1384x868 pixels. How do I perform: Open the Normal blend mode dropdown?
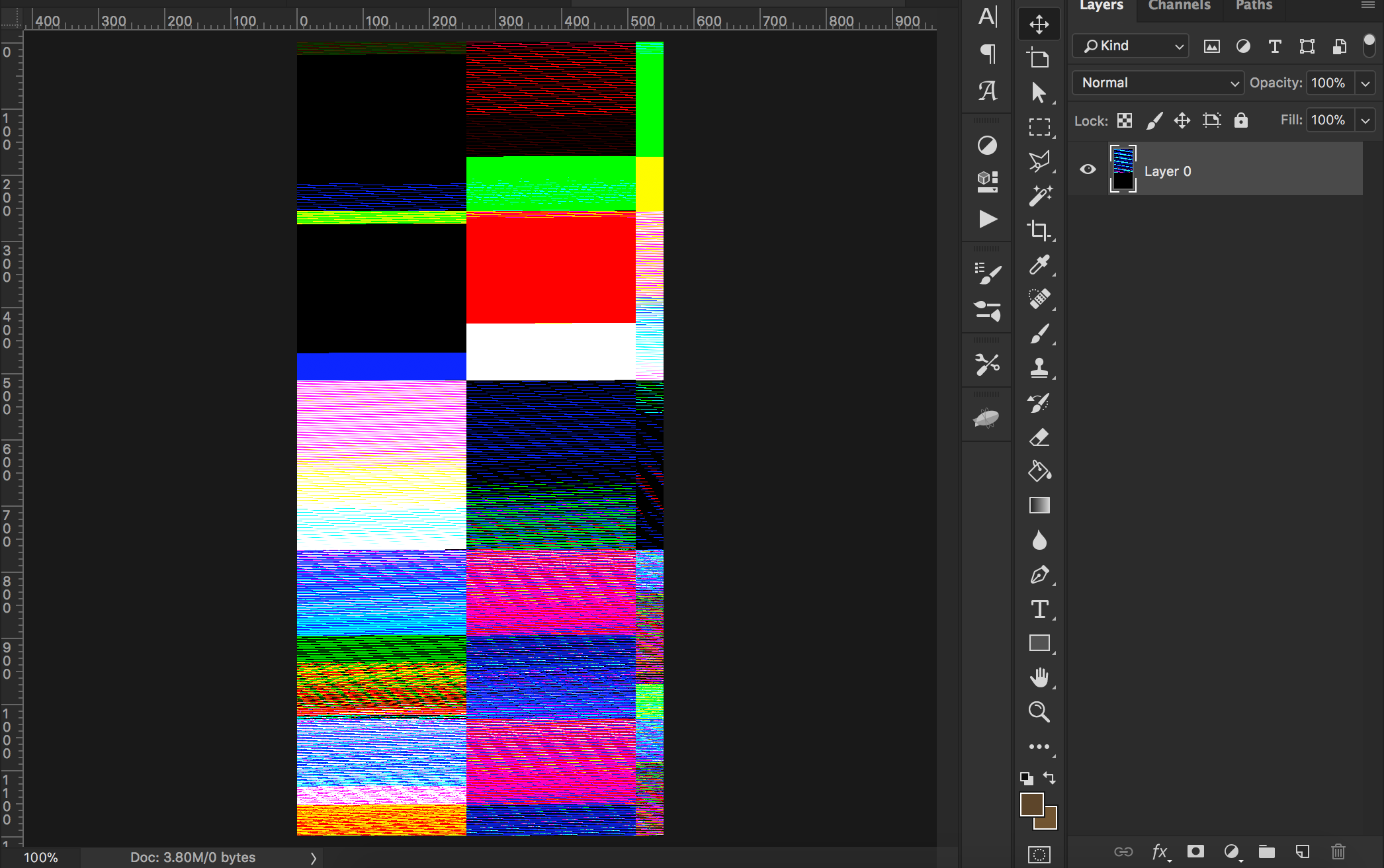pos(1158,83)
